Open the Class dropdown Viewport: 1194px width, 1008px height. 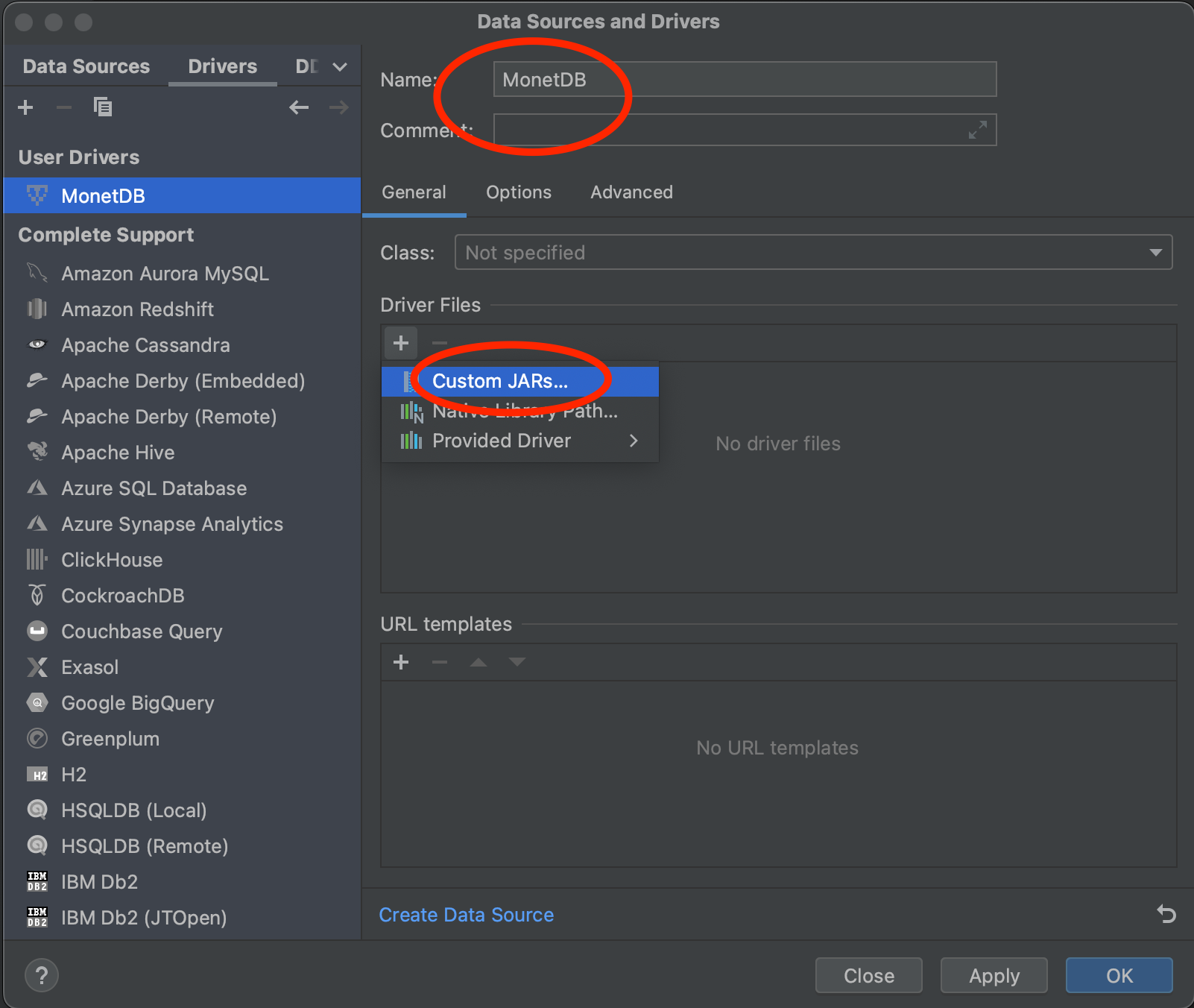coord(812,253)
